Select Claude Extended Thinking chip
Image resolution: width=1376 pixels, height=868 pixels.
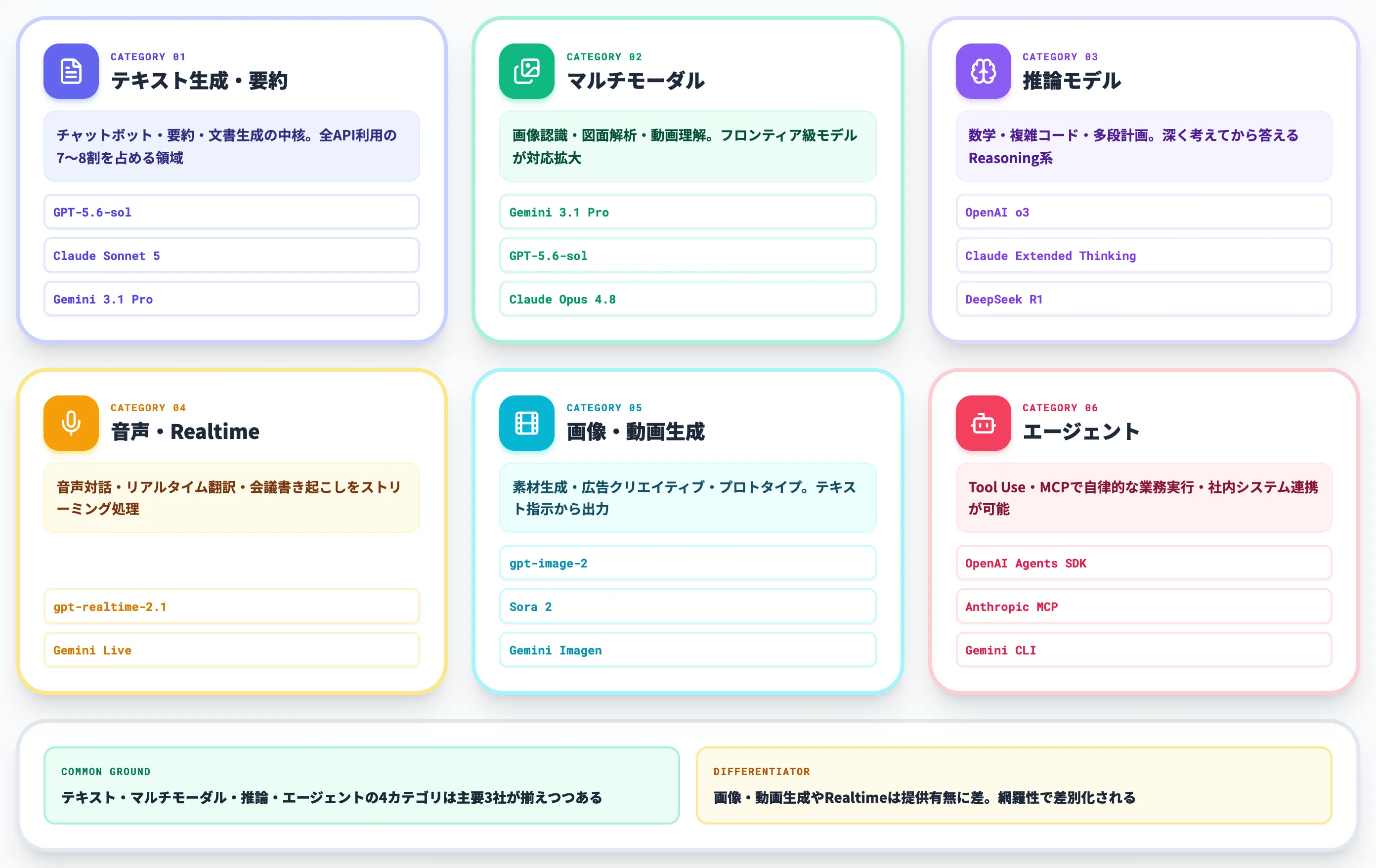click(x=1143, y=256)
